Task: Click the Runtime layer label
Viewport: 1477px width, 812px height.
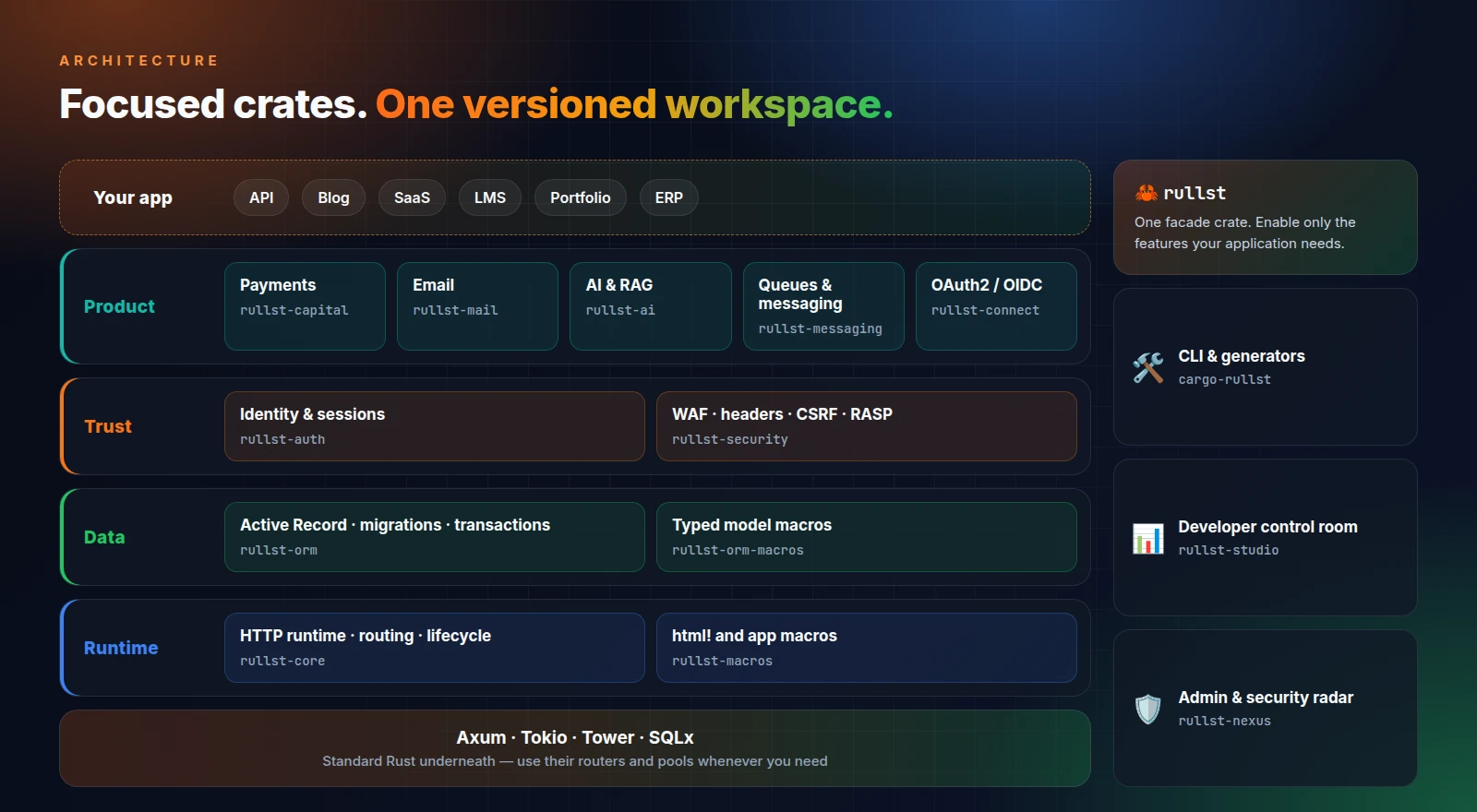Action: (121, 648)
